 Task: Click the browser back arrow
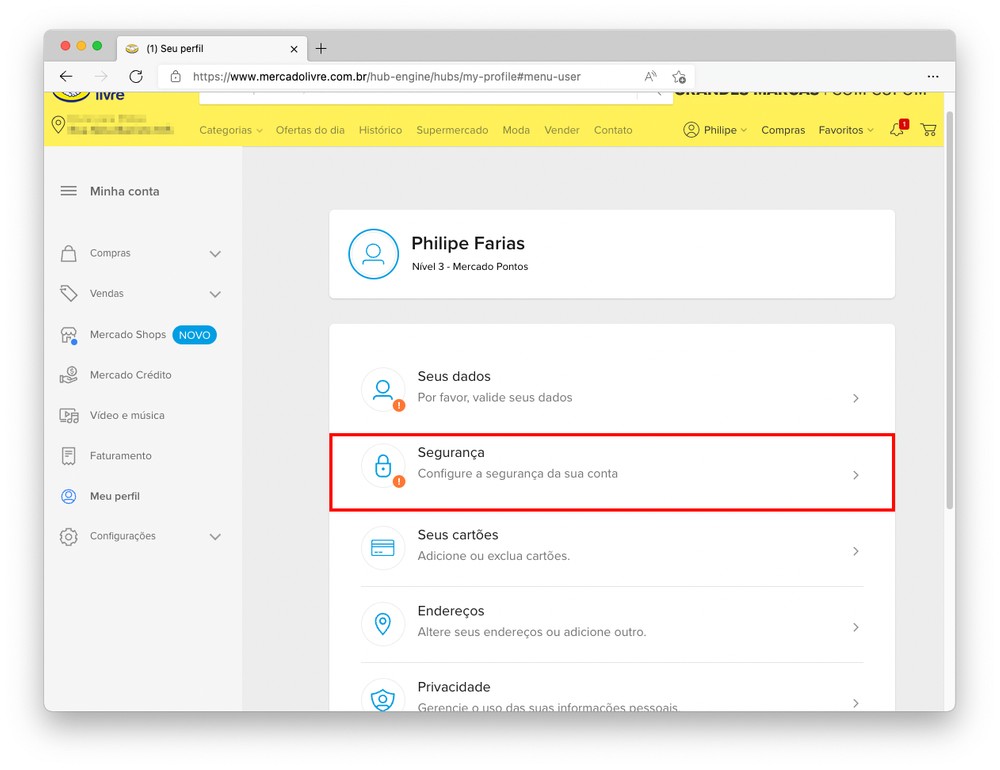point(66,76)
